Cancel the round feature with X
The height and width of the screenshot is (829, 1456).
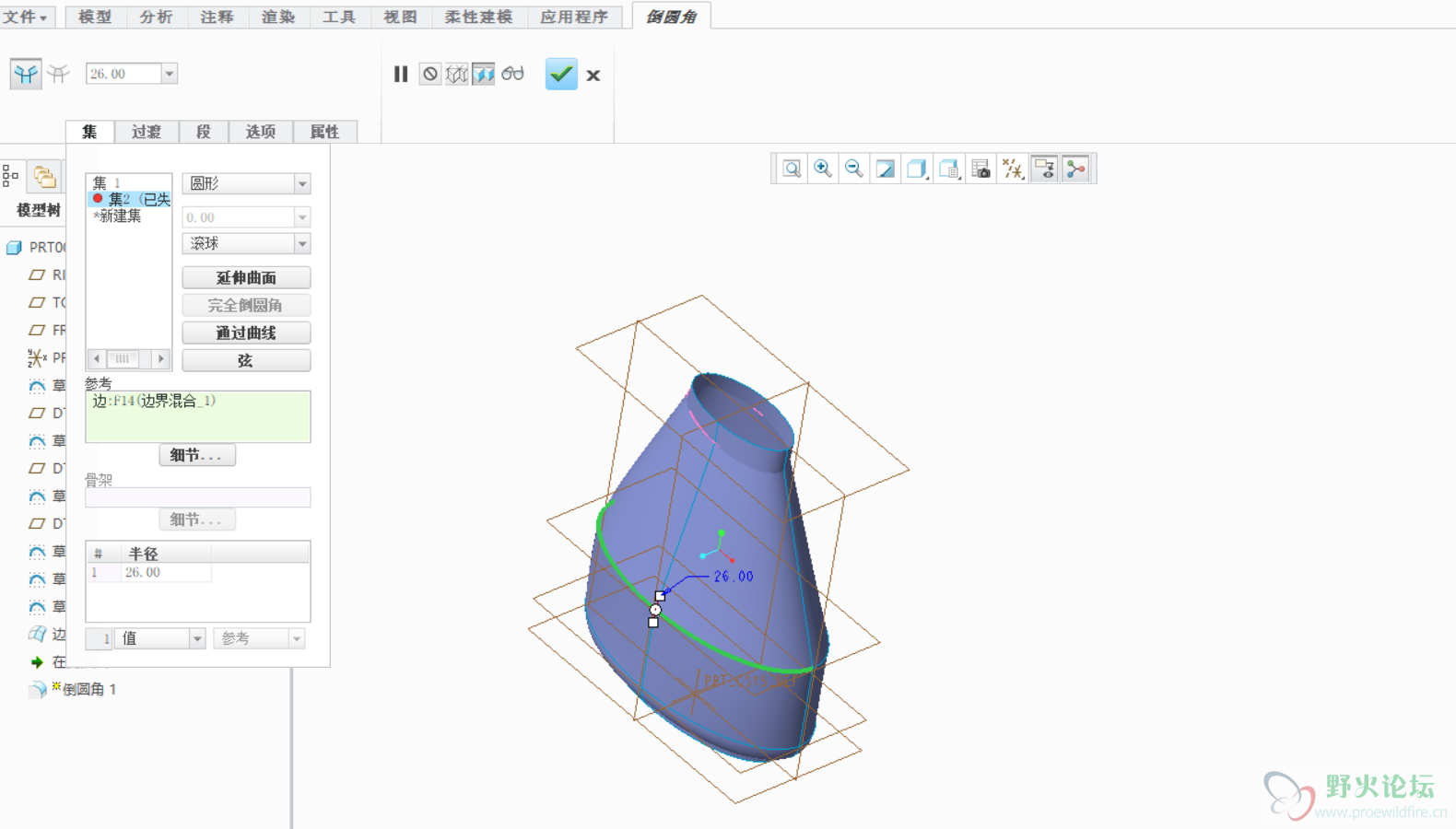tap(593, 76)
